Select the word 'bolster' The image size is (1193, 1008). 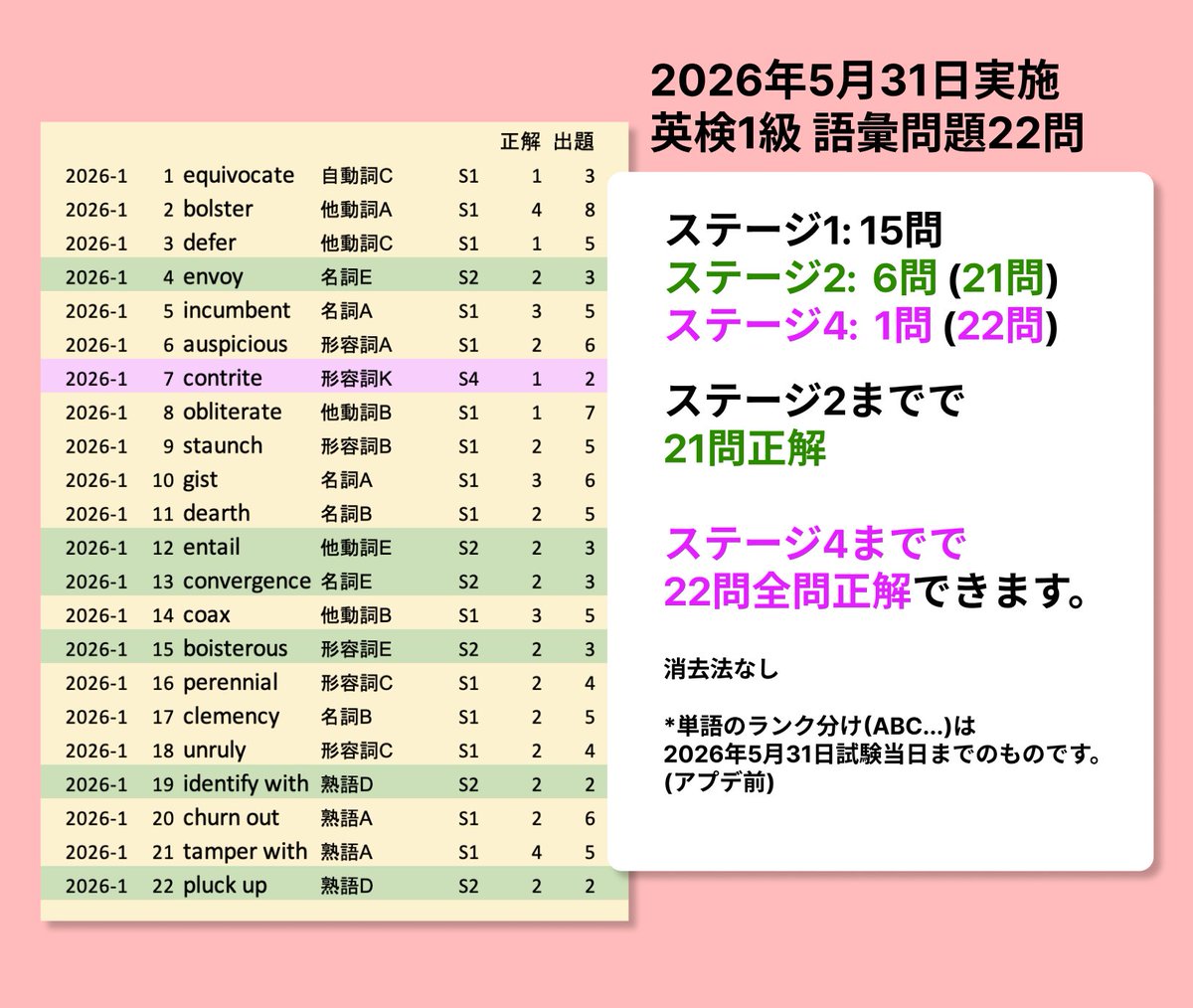(x=218, y=210)
